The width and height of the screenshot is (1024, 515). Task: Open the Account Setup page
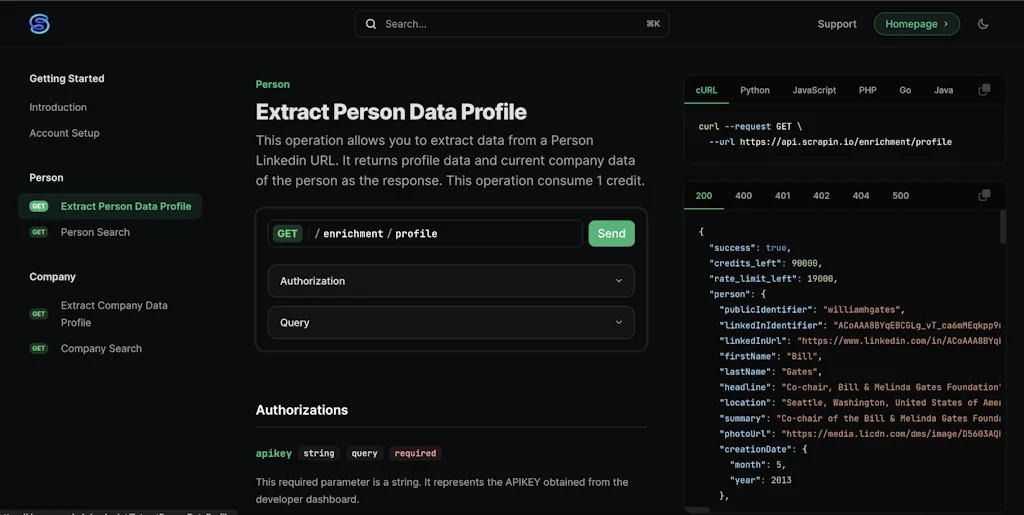pos(64,133)
